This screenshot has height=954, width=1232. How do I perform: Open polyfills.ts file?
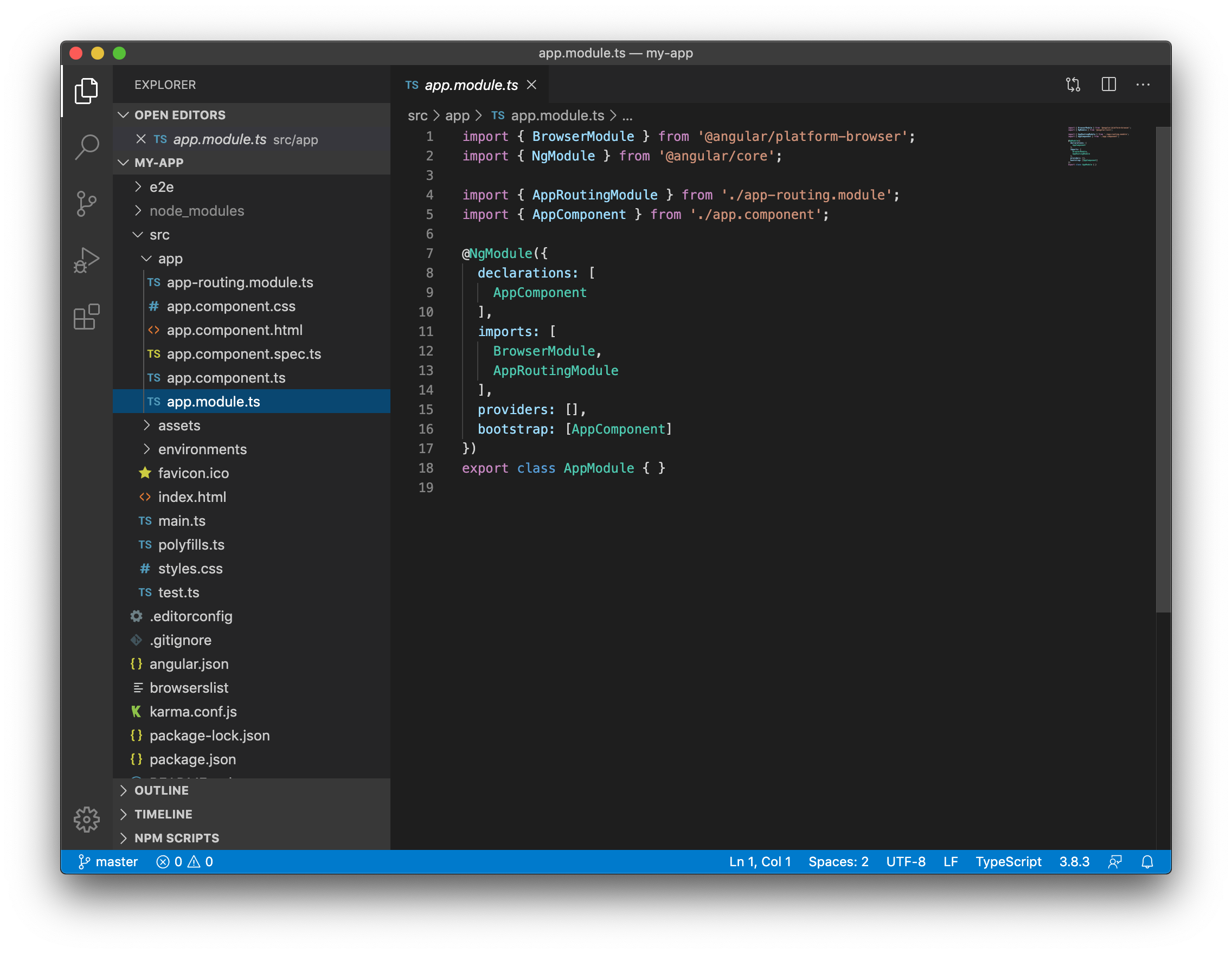[252, 544]
